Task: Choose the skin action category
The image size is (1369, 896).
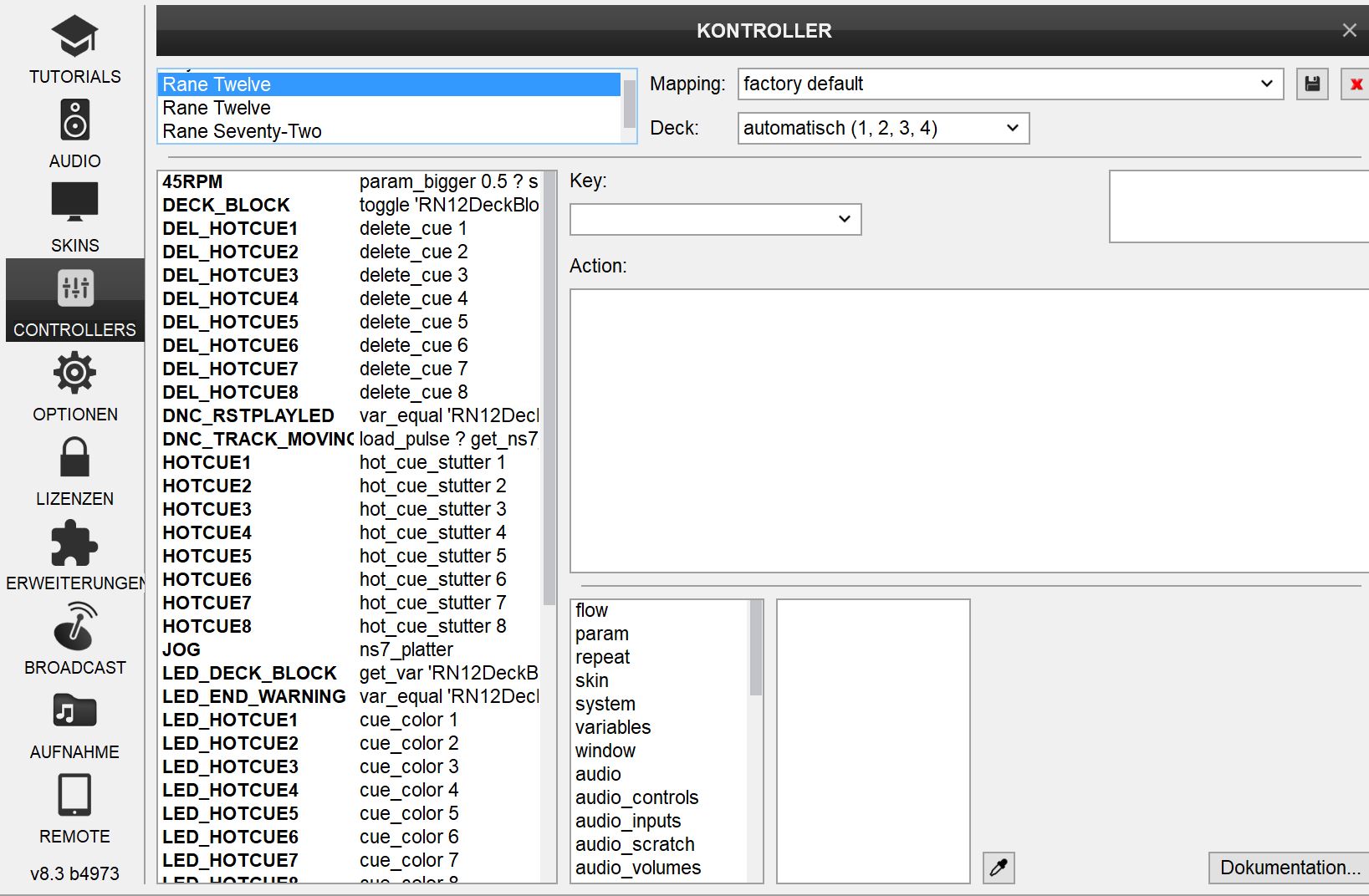Action: point(660,680)
